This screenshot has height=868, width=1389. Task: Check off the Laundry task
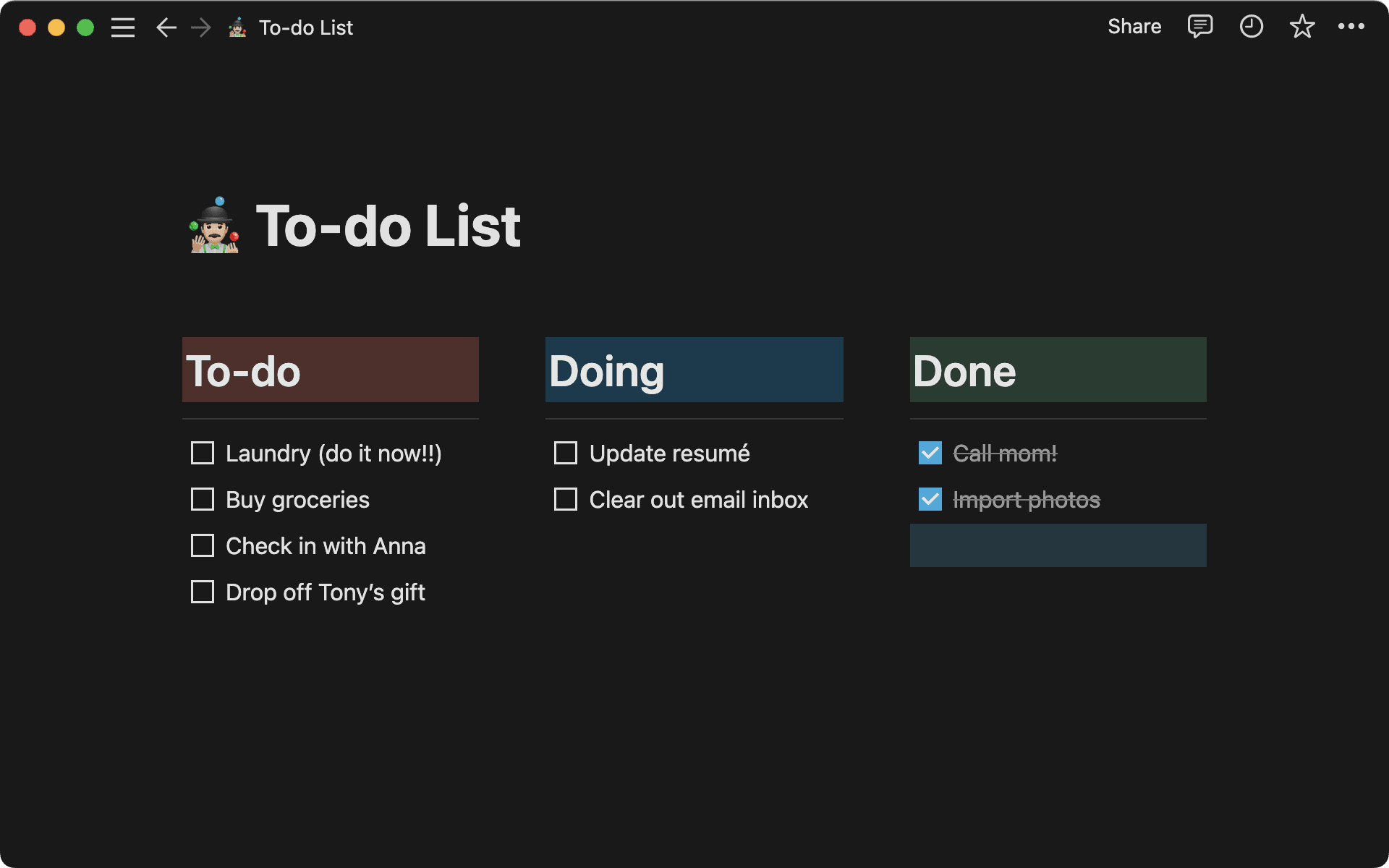coord(203,453)
